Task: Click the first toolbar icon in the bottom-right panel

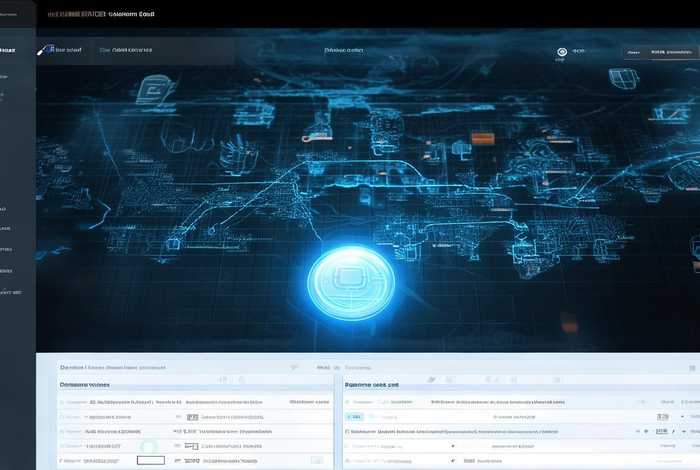Action: (429, 380)
